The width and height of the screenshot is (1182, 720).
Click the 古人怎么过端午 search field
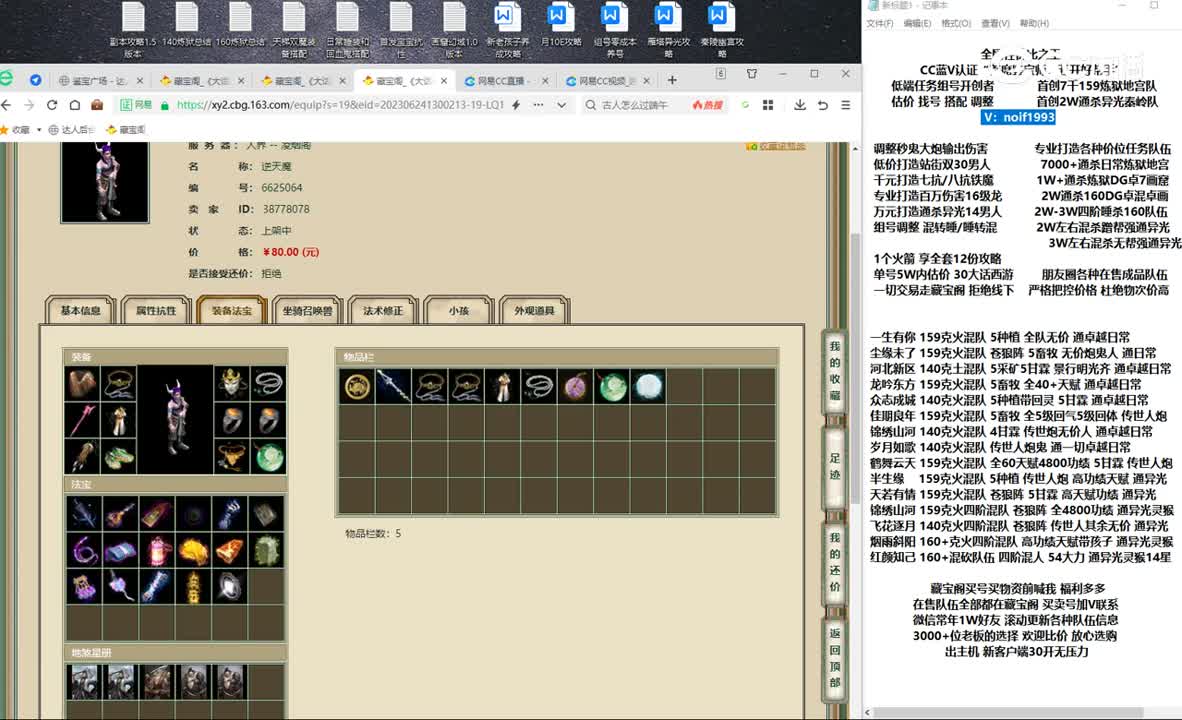click(x=635, y=105)
